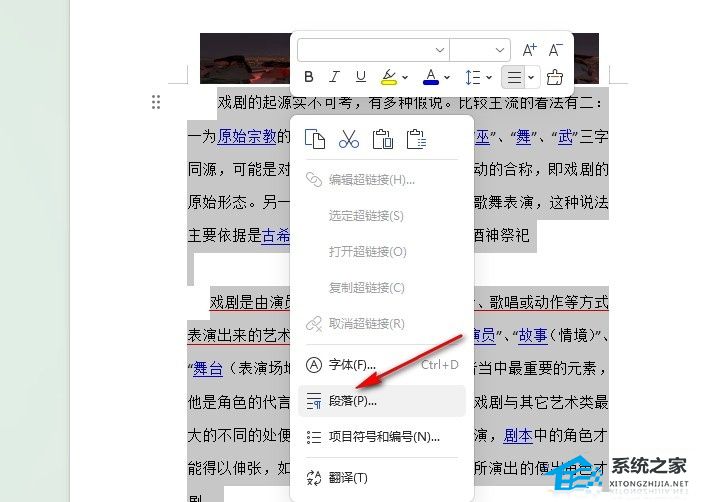The height and width of the screenshot is (502, 704).
Task: Toggle underline formatting in mini toolbar
Action: pos(361,77)
